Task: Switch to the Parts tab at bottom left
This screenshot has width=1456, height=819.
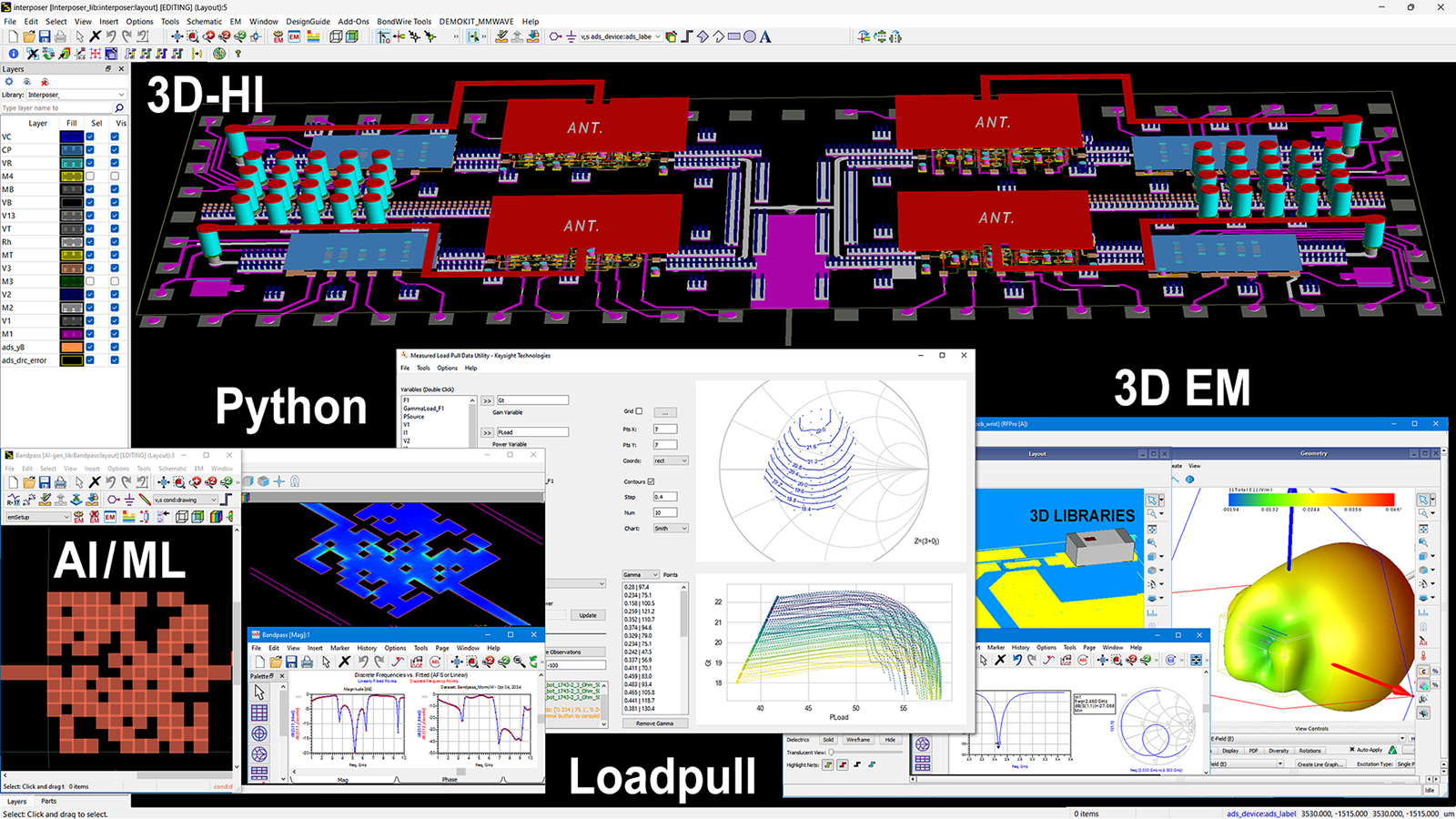Action: (x=48, y=802)
